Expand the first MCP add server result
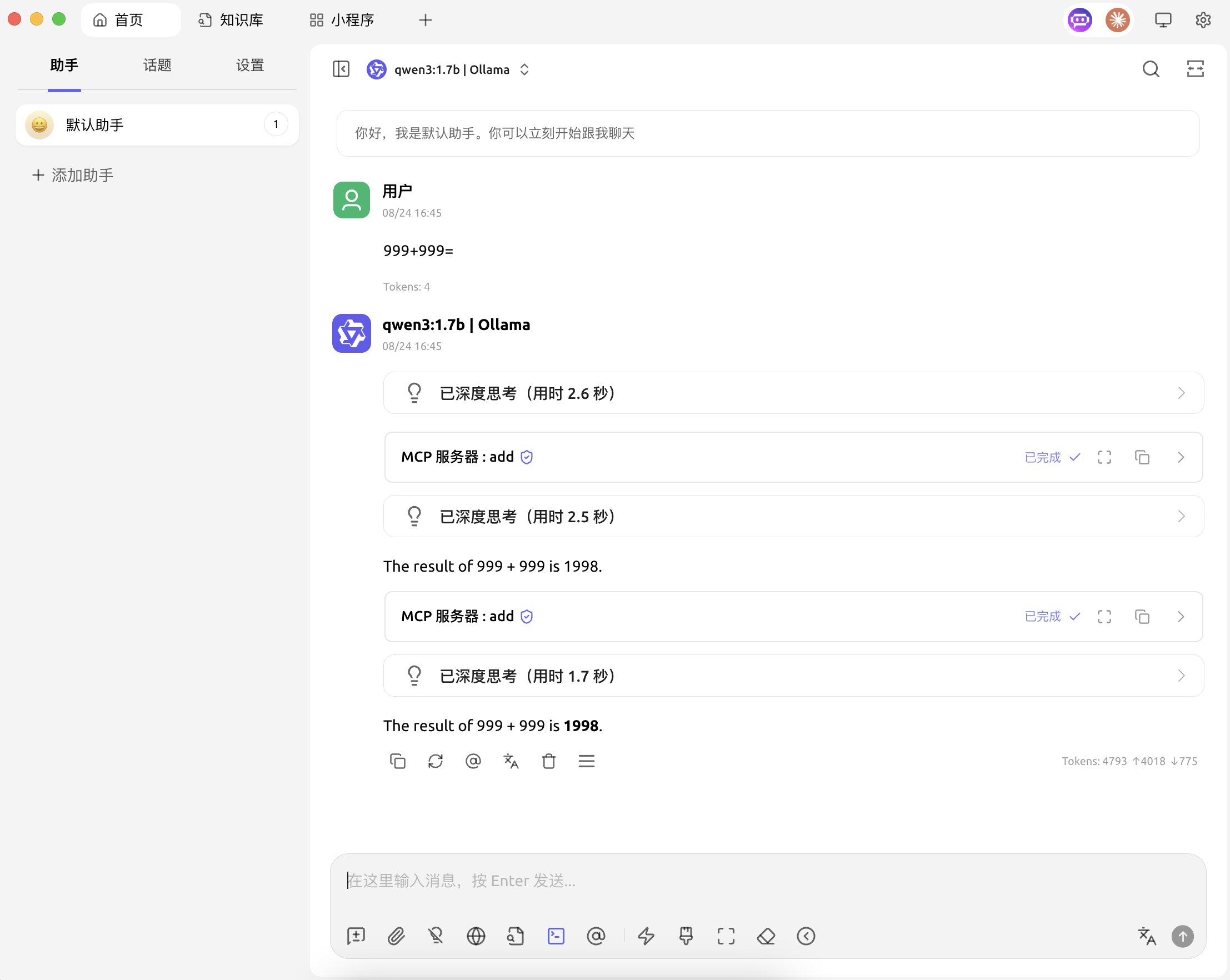Screen dimensions: 1230x980 tap(1181, 457)
